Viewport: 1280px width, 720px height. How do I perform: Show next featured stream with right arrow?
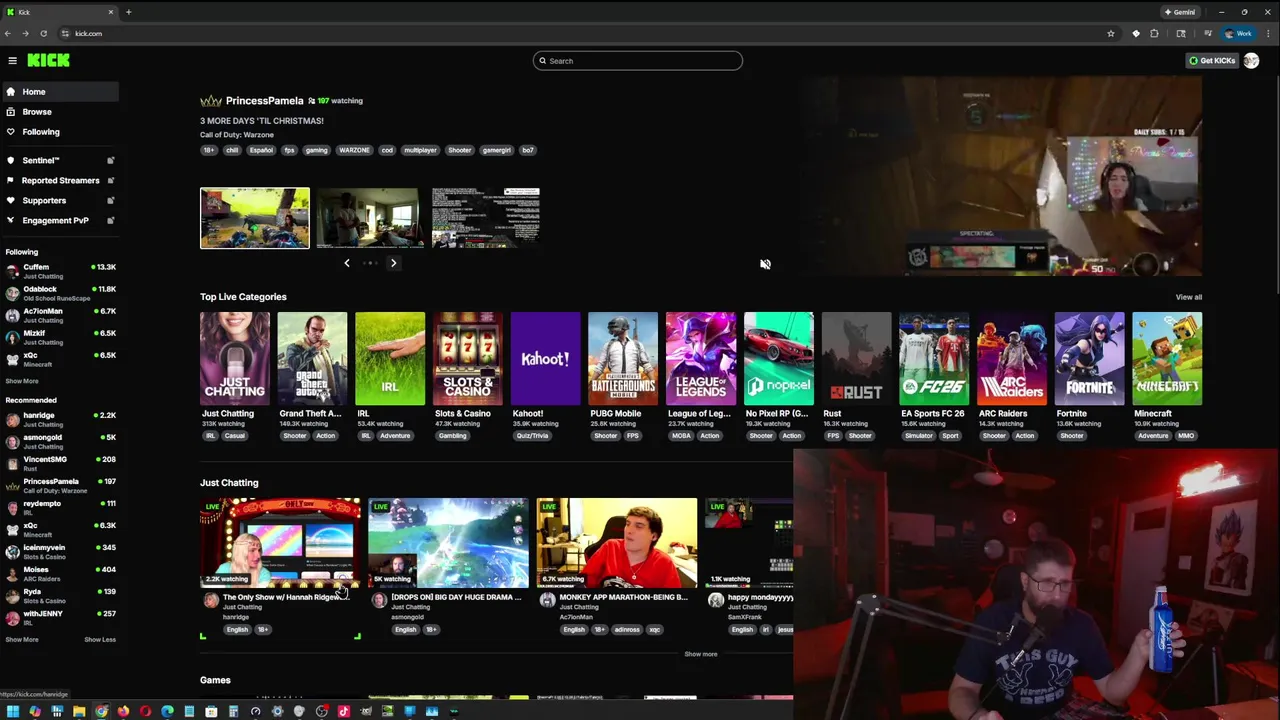[x=393, y=263]
